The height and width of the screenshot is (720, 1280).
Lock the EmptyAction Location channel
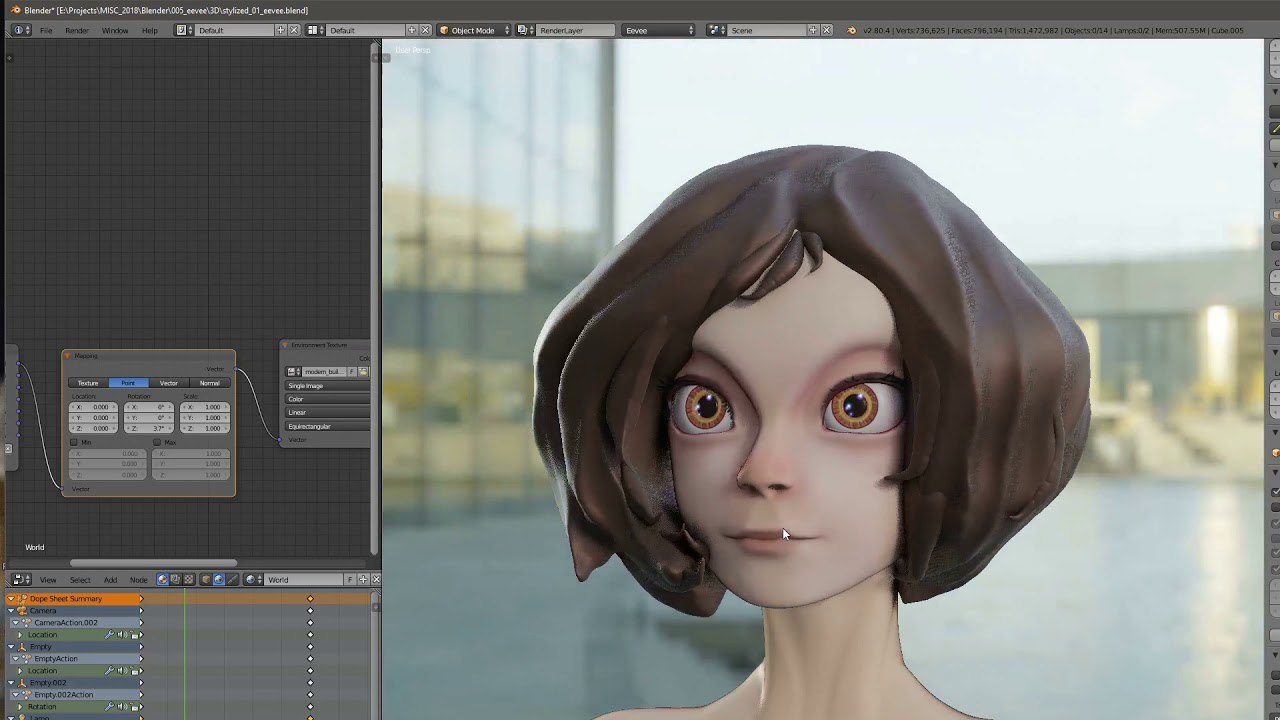coord(134,670)
